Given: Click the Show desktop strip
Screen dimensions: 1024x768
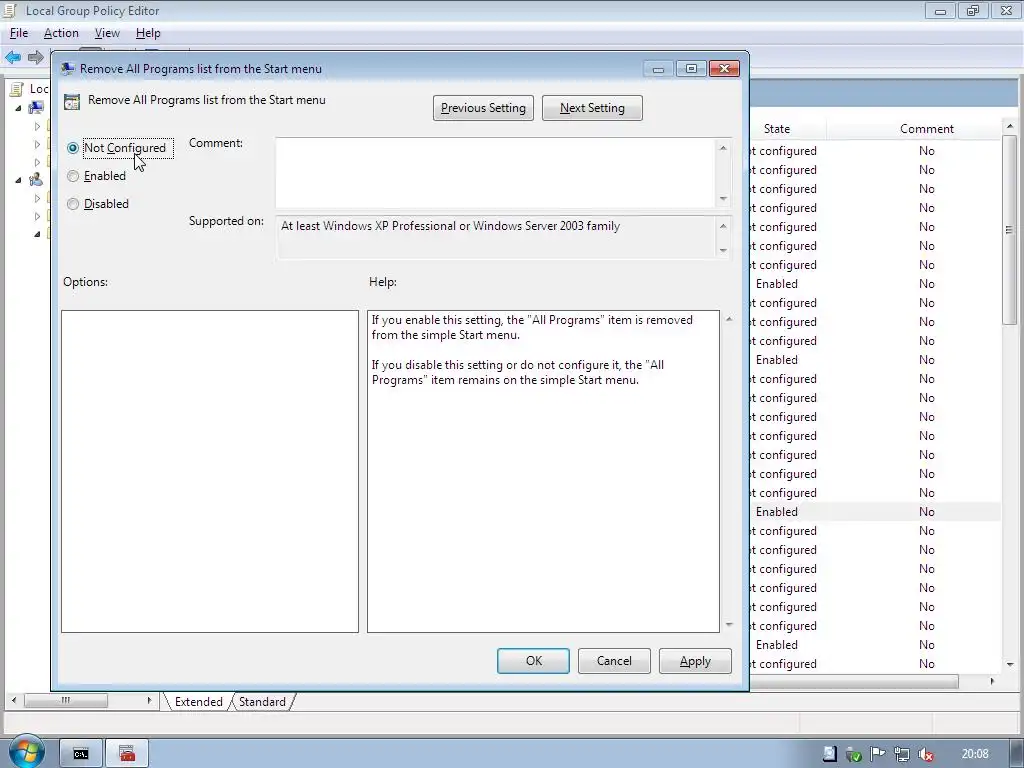Looking at the screenshot, I should click(1016, 753).
